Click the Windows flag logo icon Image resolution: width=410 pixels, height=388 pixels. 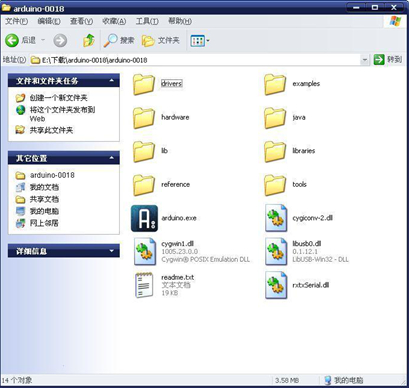pyautogui.click(x=395, y=21)
